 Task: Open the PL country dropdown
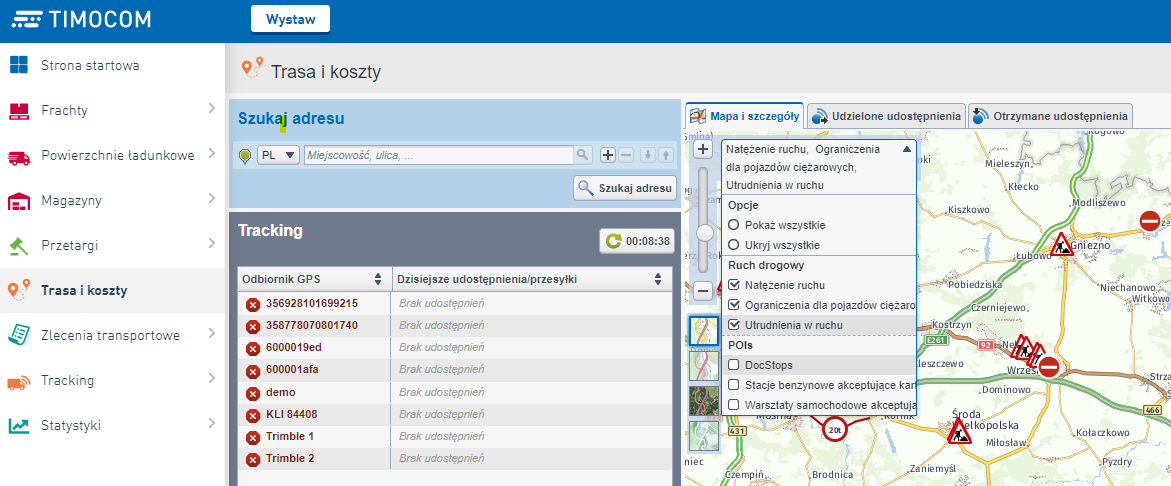(278, 155)
